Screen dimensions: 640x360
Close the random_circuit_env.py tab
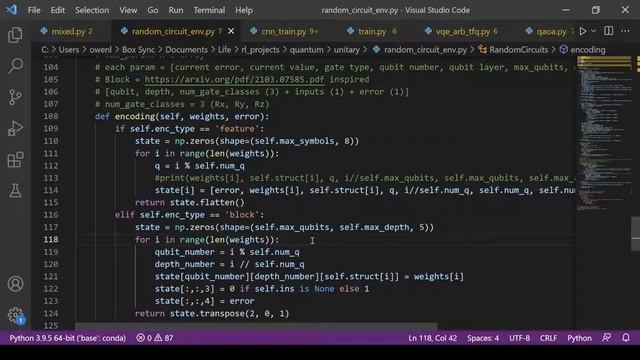(x=231, y=31)
